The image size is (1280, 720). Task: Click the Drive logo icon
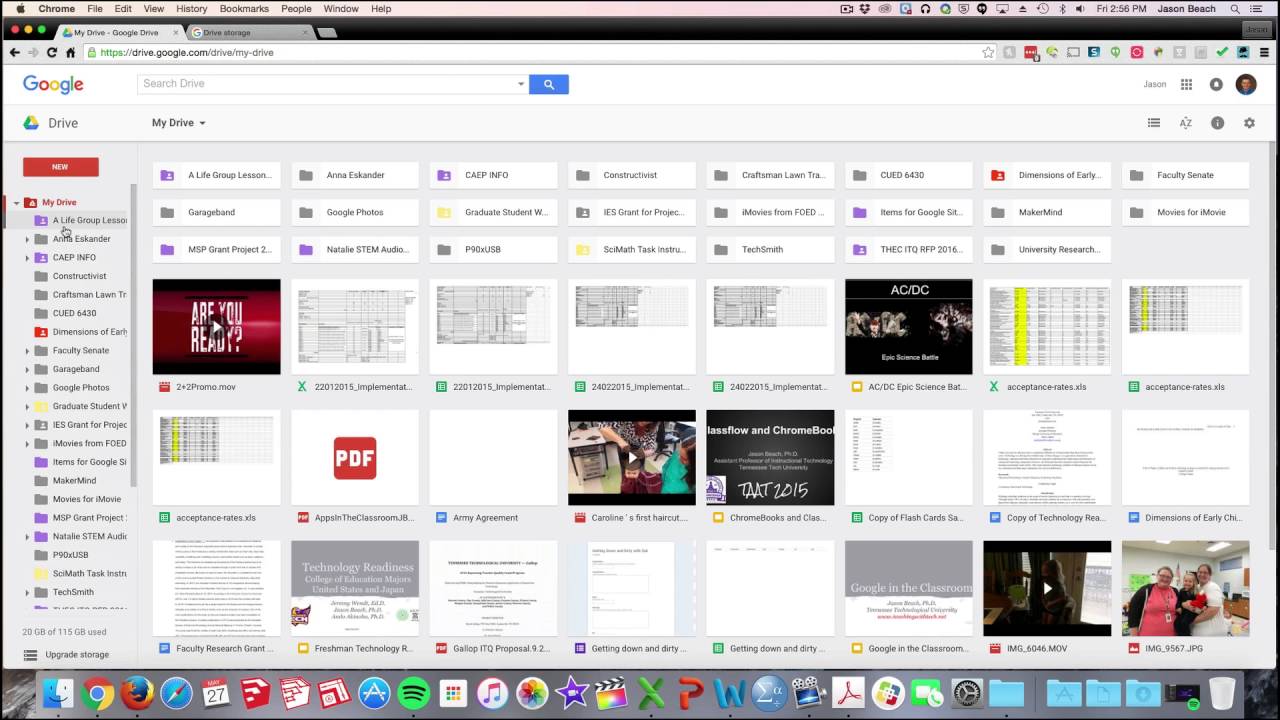click(32, 123)
